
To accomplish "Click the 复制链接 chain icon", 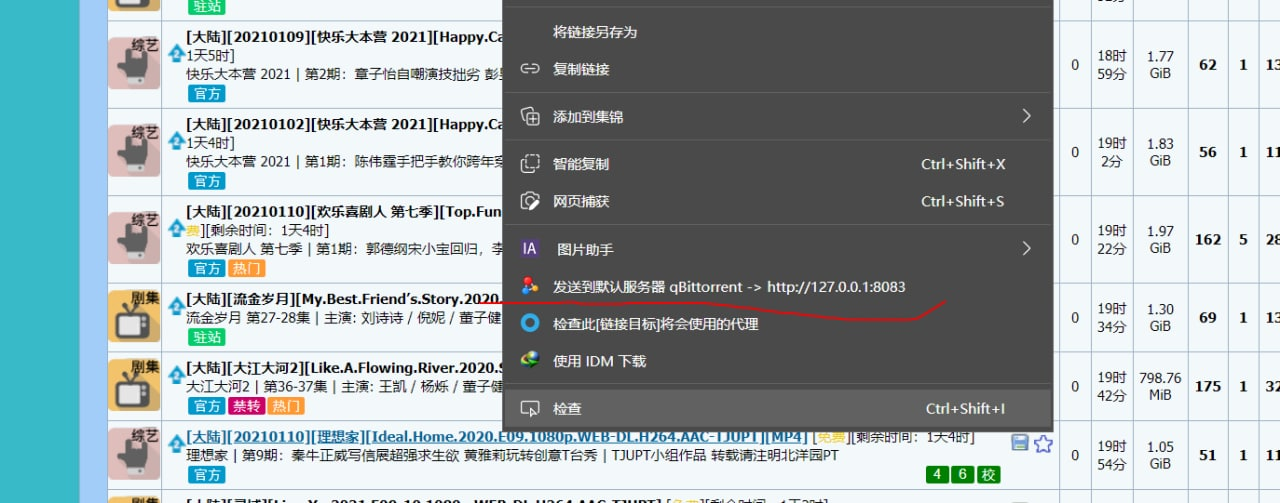I will pos(531,69).
